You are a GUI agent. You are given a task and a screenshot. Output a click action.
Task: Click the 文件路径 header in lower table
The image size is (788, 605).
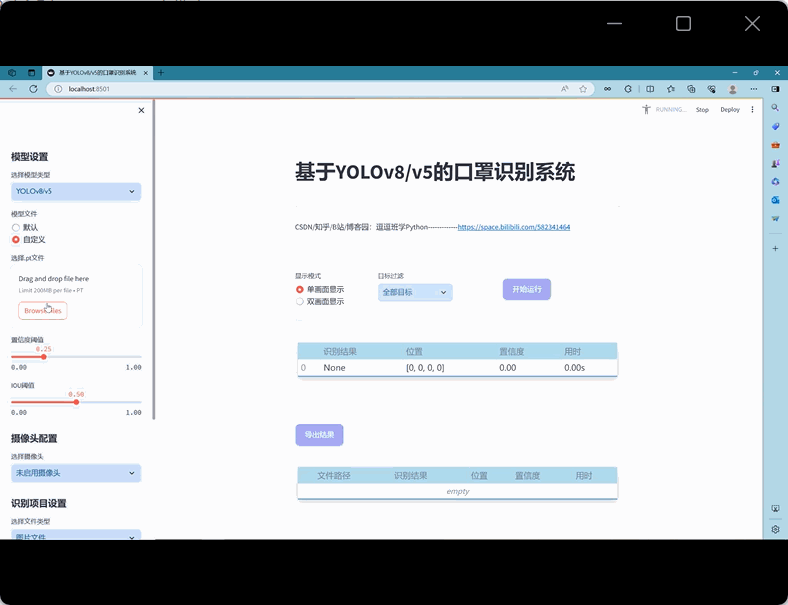pyautogui.click(x=334, y=476)
